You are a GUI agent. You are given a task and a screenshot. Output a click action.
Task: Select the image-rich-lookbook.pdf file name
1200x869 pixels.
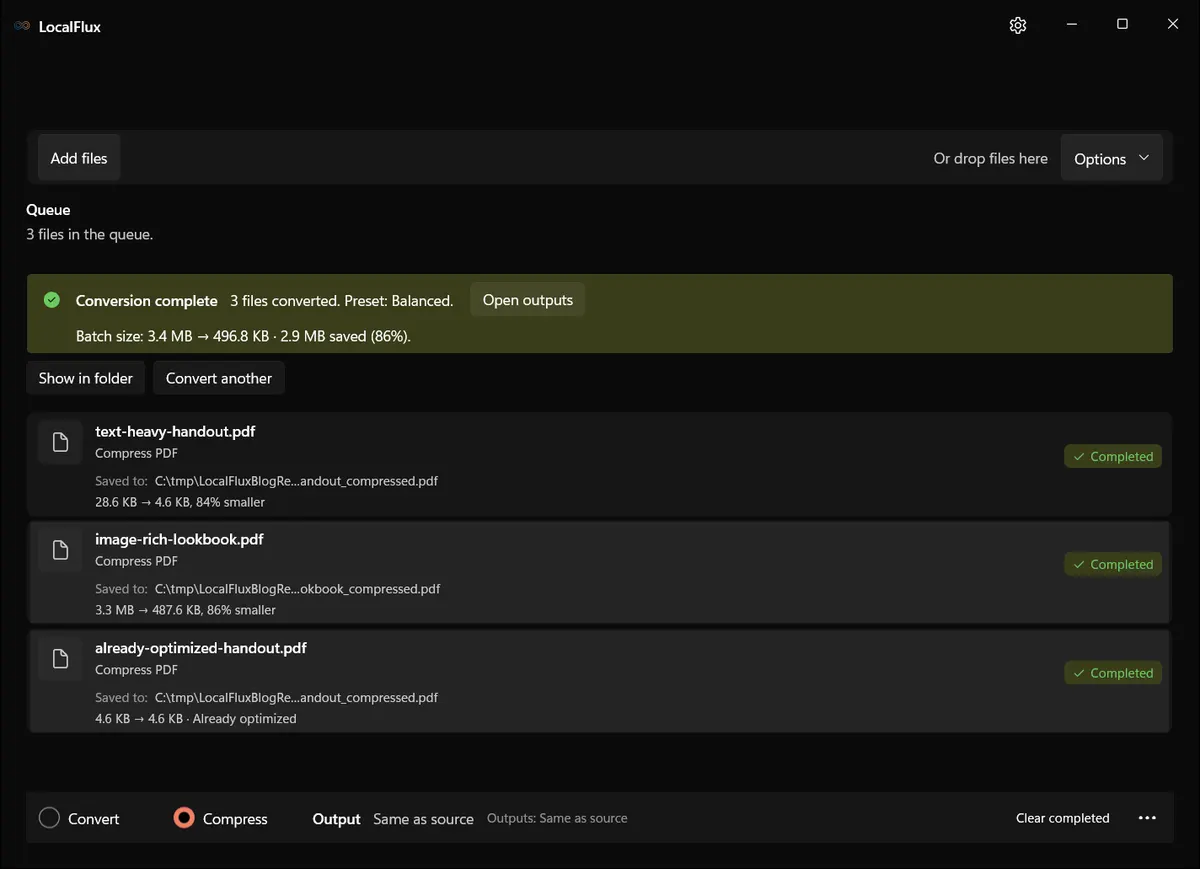pyautogui.click(x=179, y=539)
